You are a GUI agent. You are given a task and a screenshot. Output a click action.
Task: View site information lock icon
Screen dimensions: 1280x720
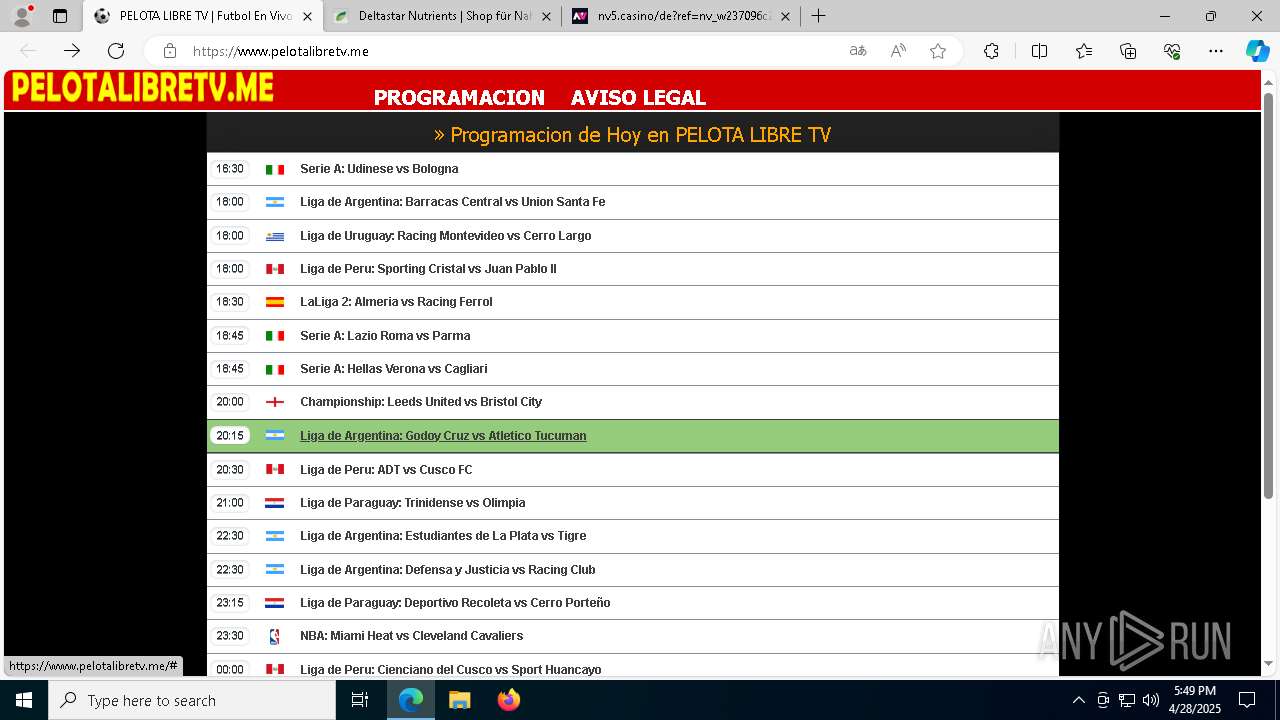[x=170, y=51]
